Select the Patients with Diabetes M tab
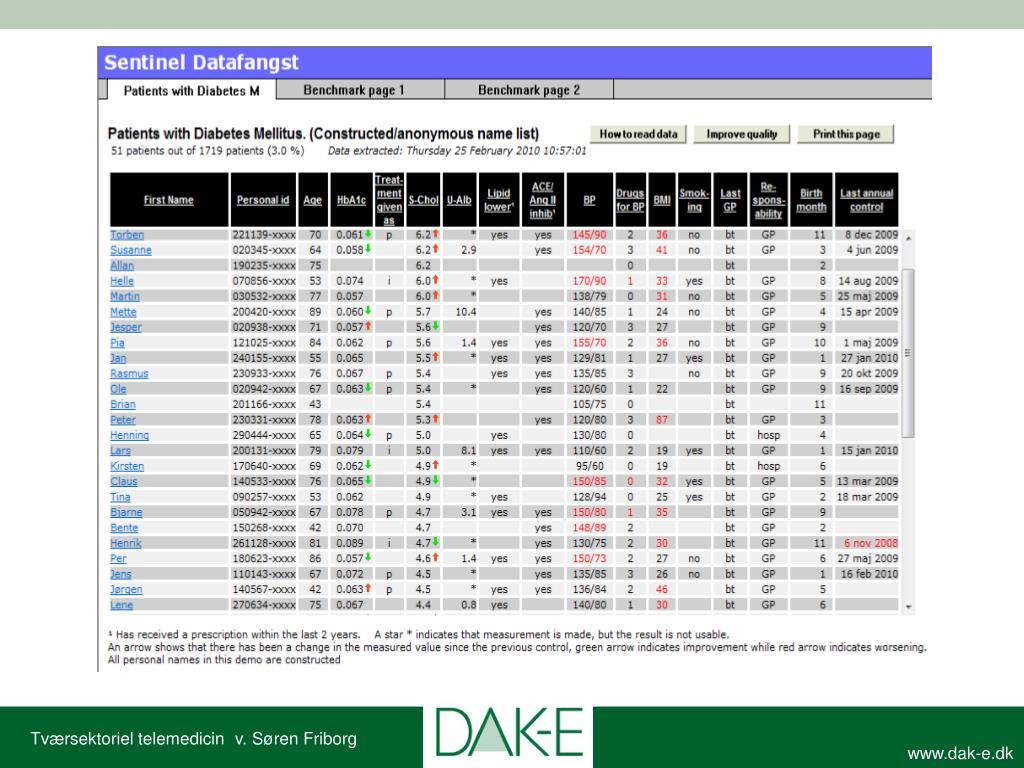The image size is (1024, 768). (191, 91)
